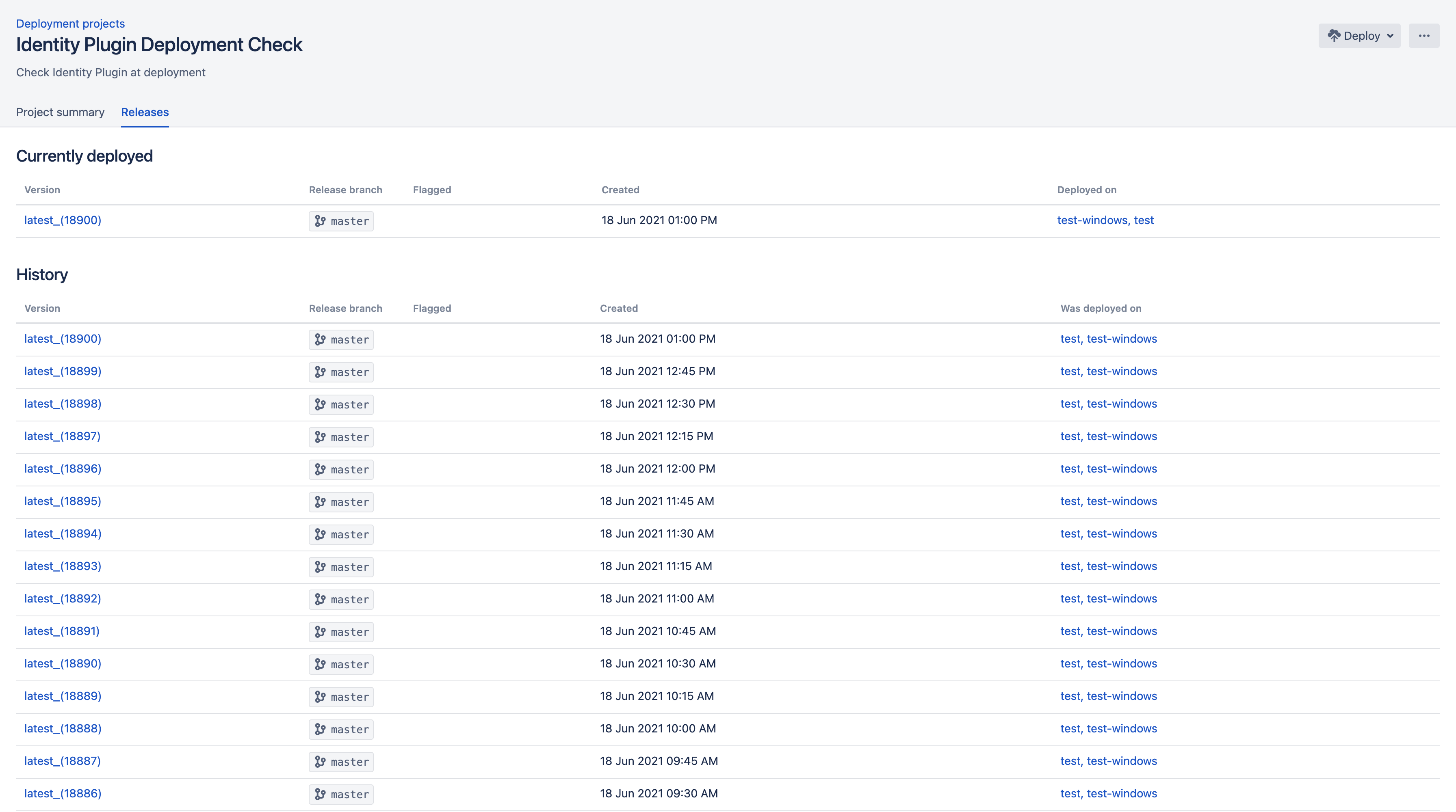Open History version latest_(18896)
This screenshot has height=812, width=1456.
coord(63,469)
